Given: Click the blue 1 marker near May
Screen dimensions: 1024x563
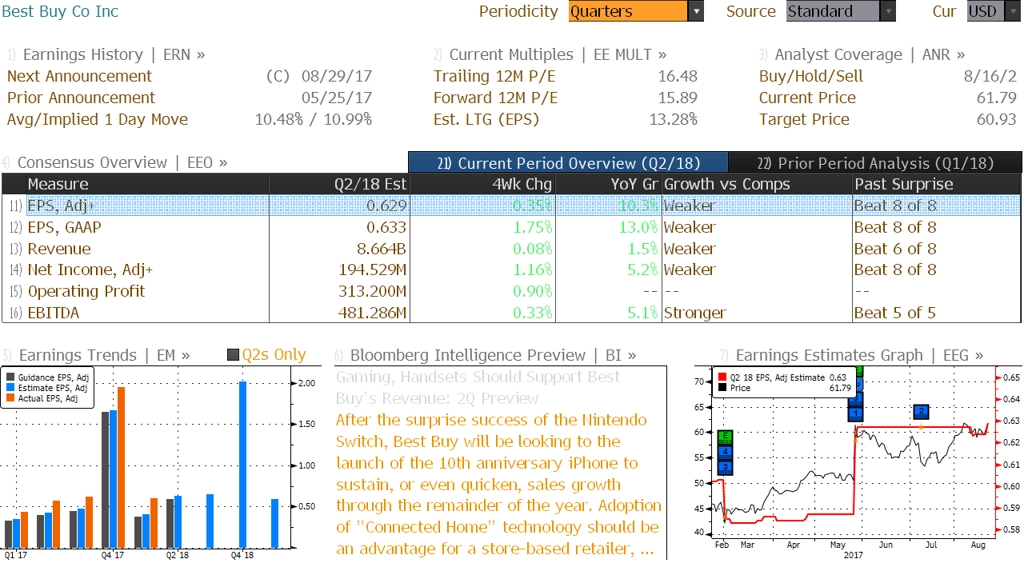Looking at the screenshot, I should (856, 413).
